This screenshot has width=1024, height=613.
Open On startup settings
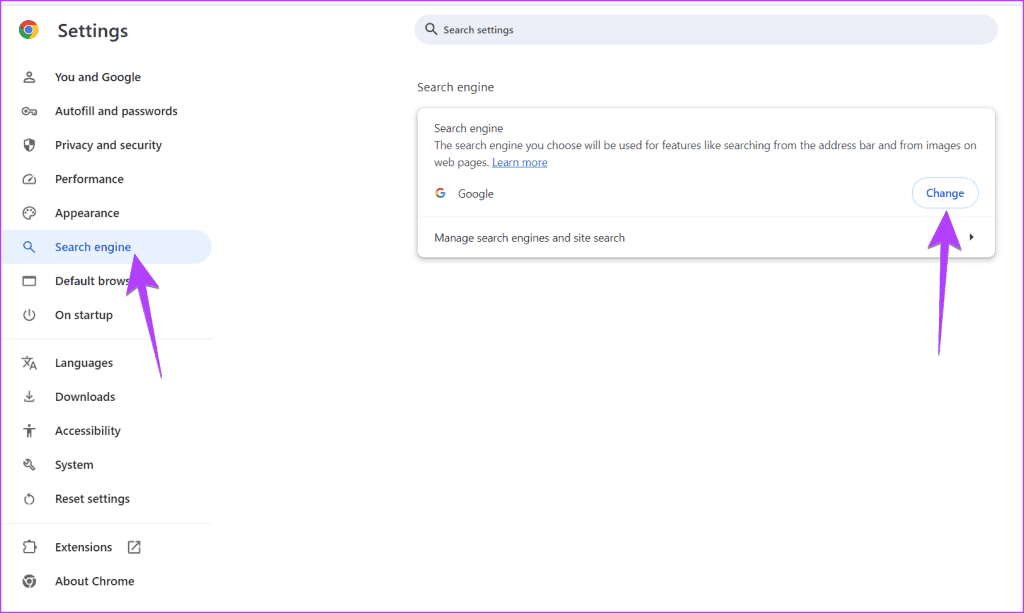click(x=84, y=315)
